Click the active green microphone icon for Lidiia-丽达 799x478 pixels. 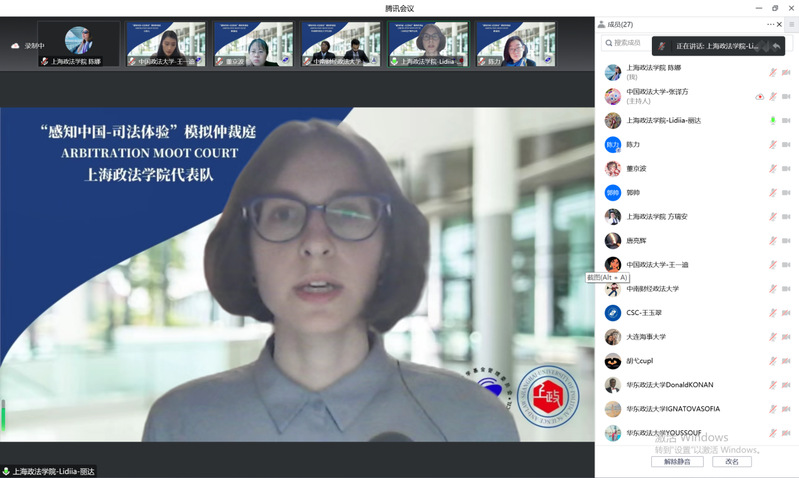click(x=772, y=121)
